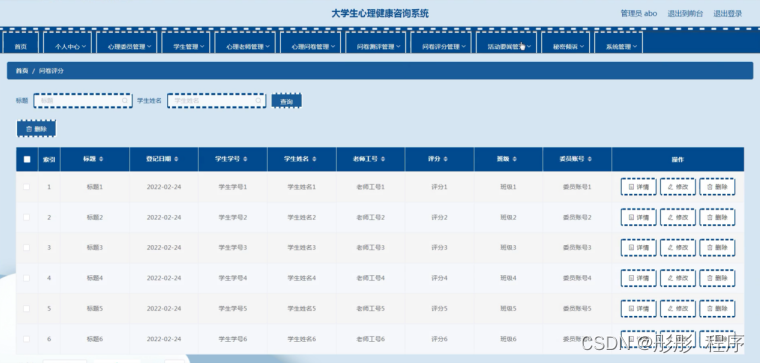This screenshot has height=363, width=760.
Task: Open the 活动 management menu beside 问卷评分管理
Action: click(506, 44)
